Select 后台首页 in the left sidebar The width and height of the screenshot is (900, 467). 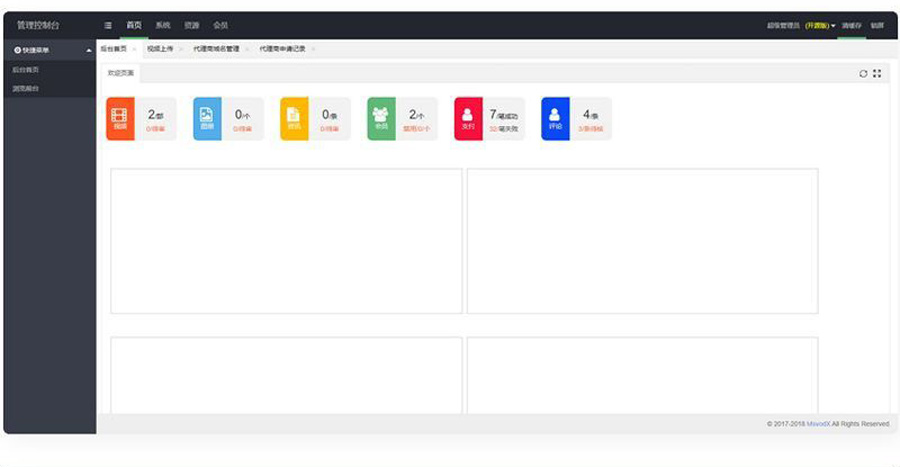click(26, 70)
